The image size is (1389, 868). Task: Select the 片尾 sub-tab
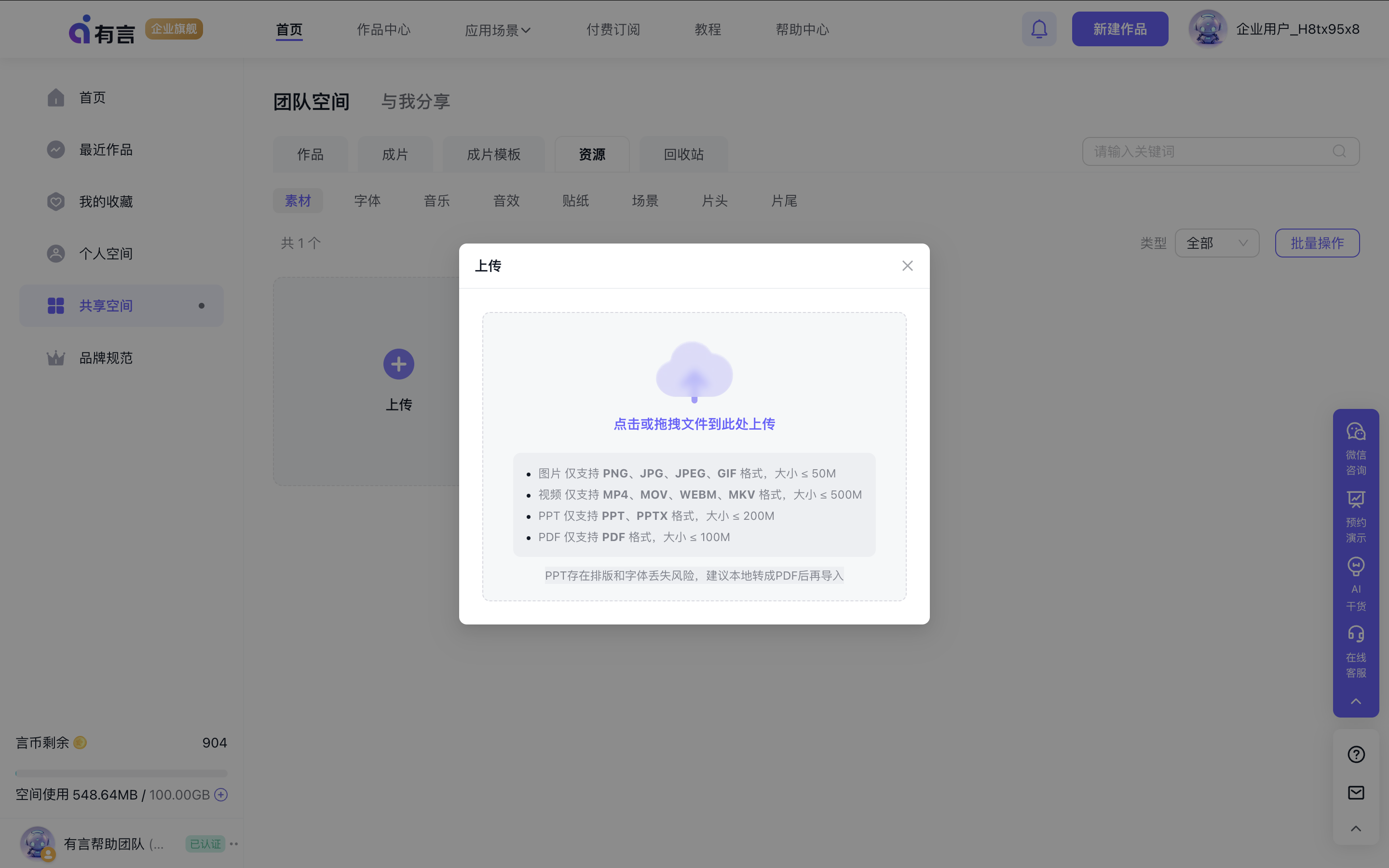(784, 201)
